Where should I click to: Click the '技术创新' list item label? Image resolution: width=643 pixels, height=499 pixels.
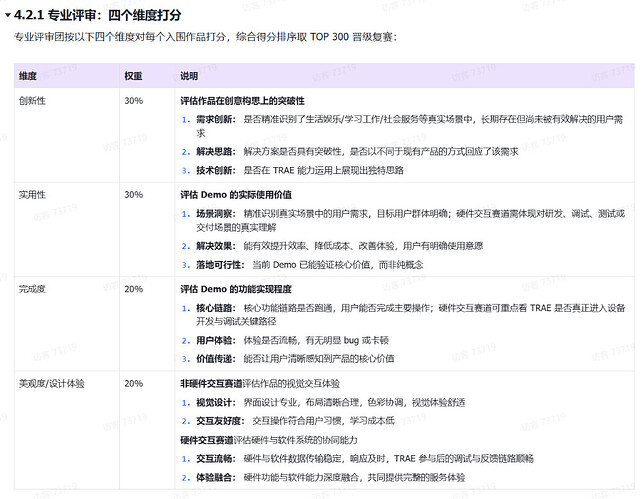coord(216,170)
